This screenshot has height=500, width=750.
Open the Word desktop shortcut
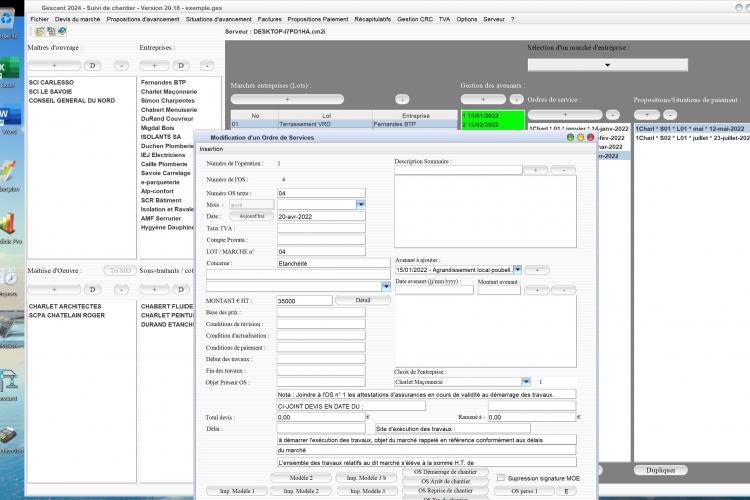[x=8, y=118]
